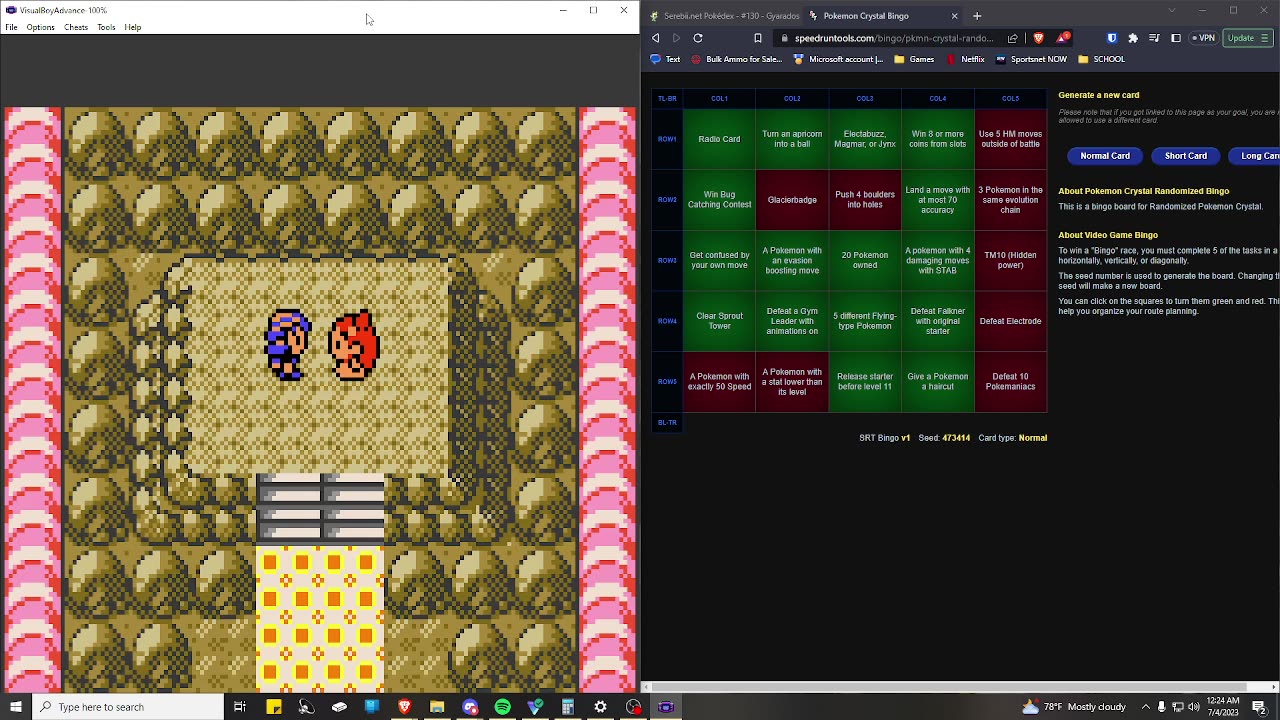Toggle the Win Bug Catching Contest square
This screenshot has height=720, width=1280.
coord(719,200)
